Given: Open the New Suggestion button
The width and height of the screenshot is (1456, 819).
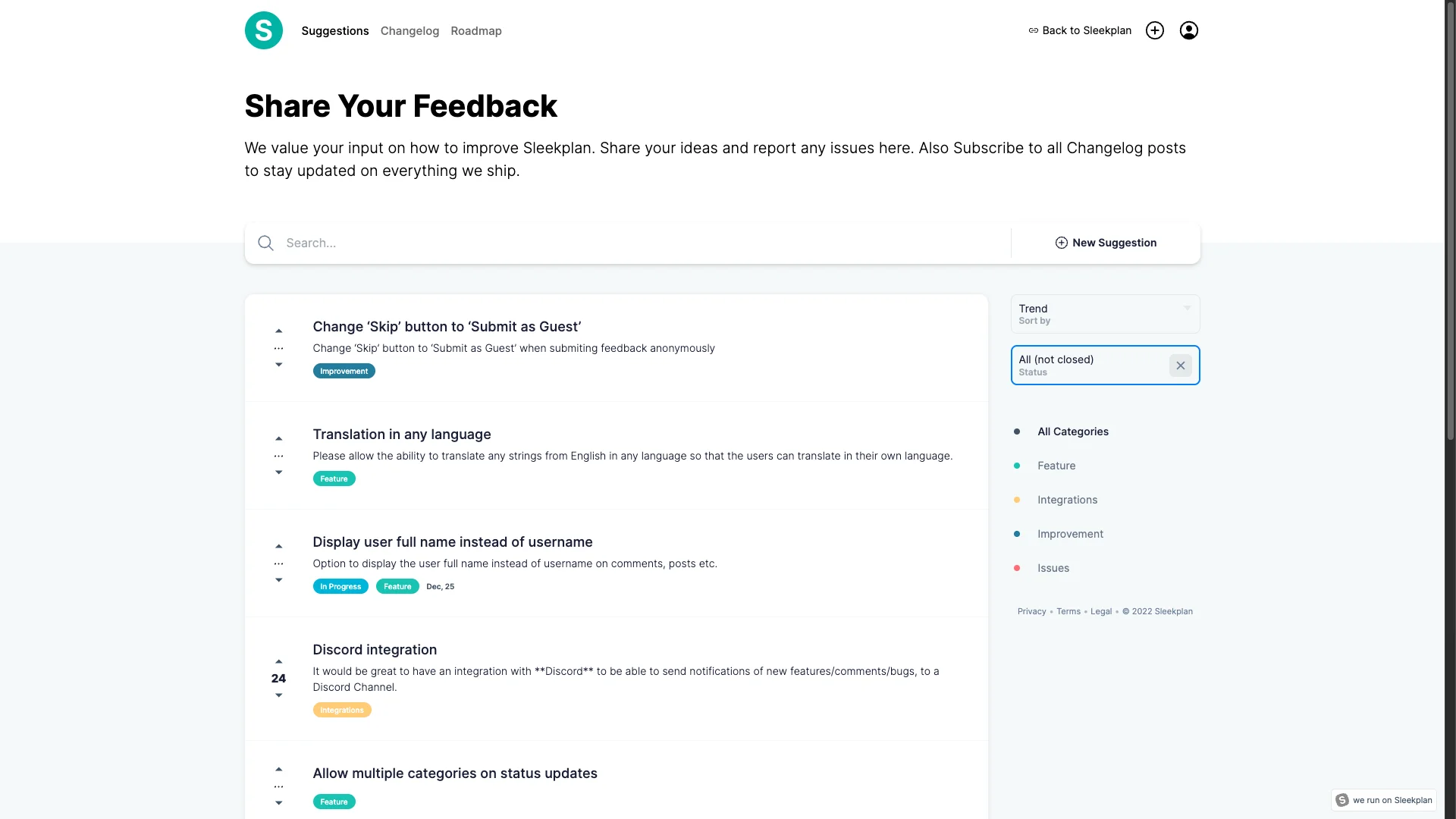Looking at the screenshot, I should 1106,243.
